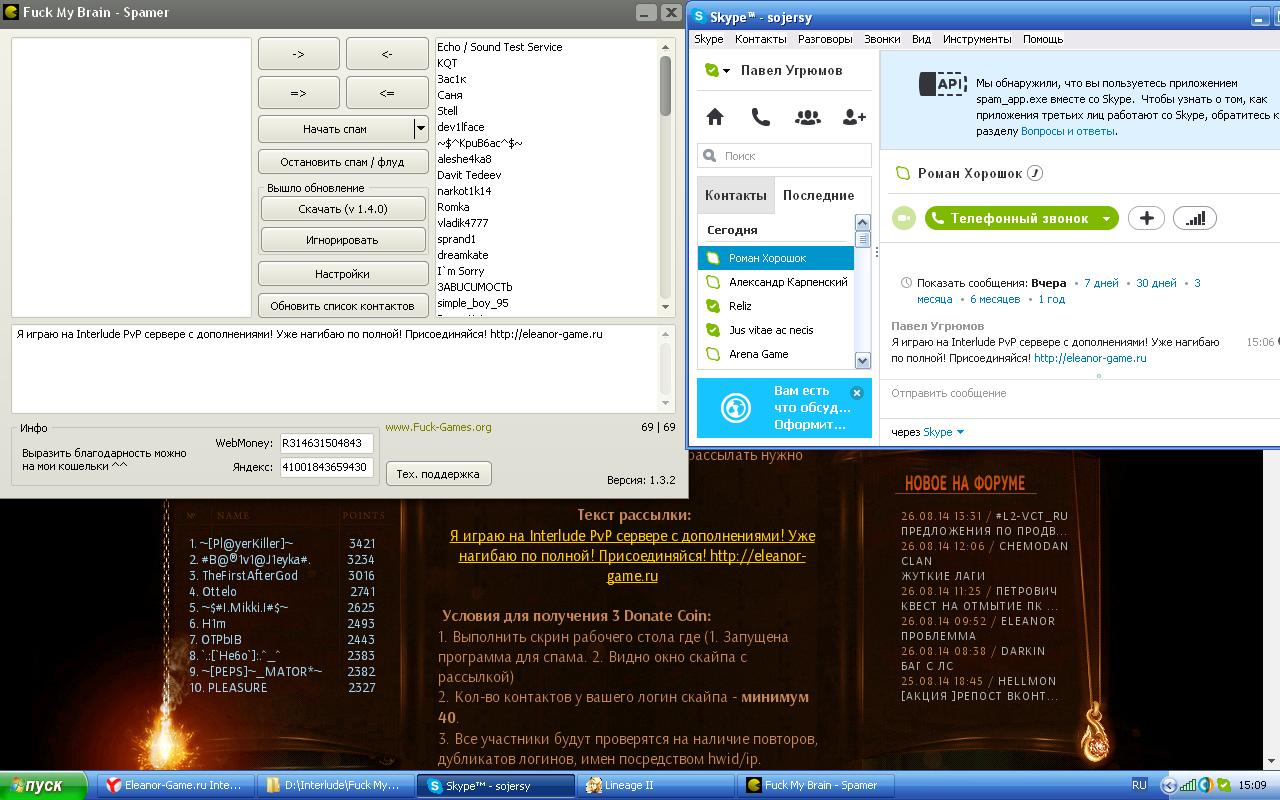This screenshot has height=800, width=1280.
Task: Click the plus button in Skype conversation
Action: click(x=1146, y=218)
